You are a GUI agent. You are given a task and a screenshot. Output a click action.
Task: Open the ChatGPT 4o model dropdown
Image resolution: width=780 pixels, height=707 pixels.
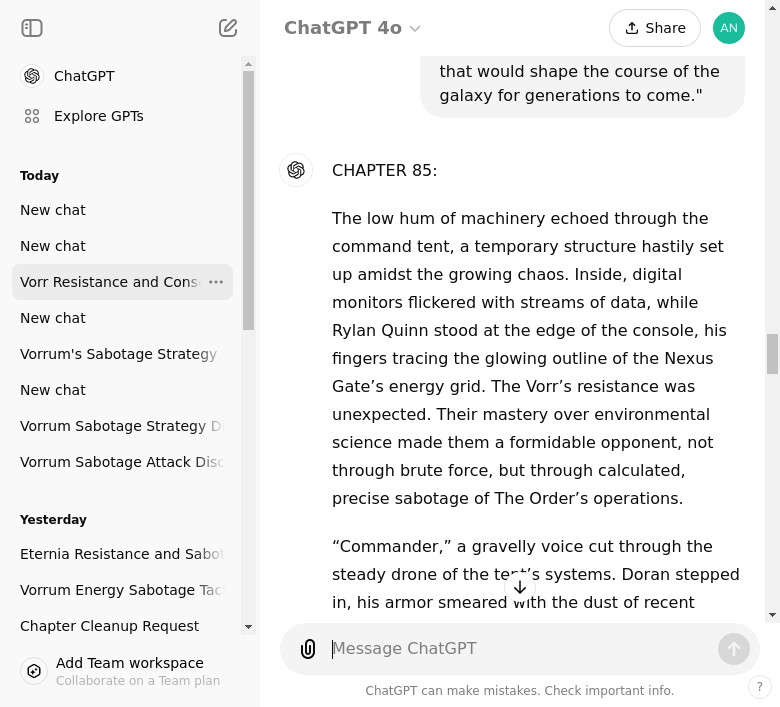pyautogui.click(x=352, y=28)
